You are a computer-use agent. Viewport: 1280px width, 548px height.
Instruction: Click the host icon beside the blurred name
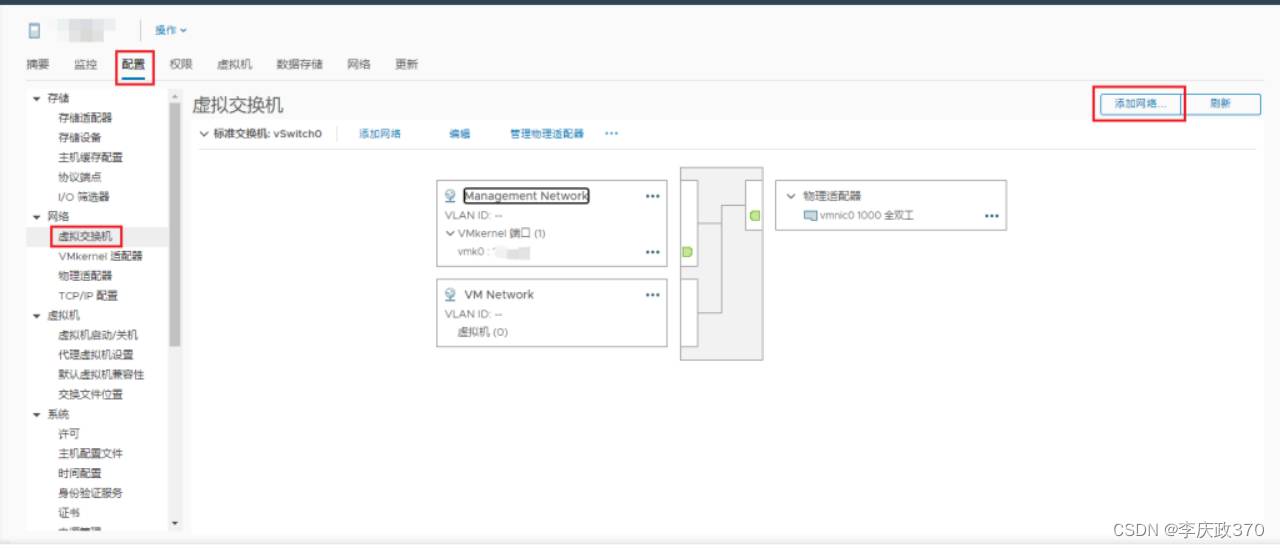[34, 30]
